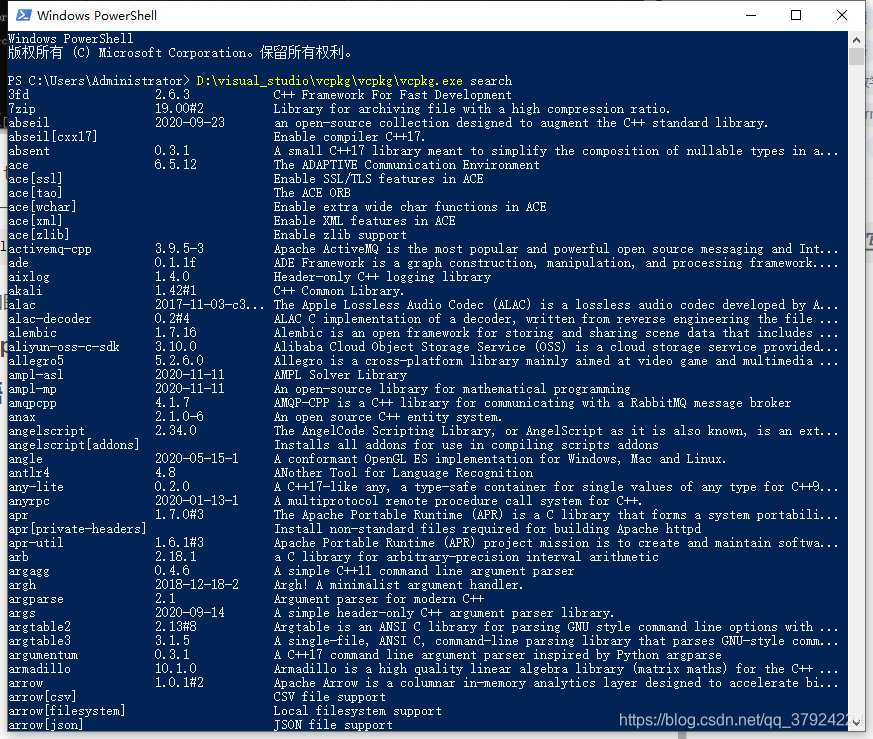The width and height of the screenshot is (873, 739).
Task: Click version '6.5.12' of ace
Action: tap(175, 165)
